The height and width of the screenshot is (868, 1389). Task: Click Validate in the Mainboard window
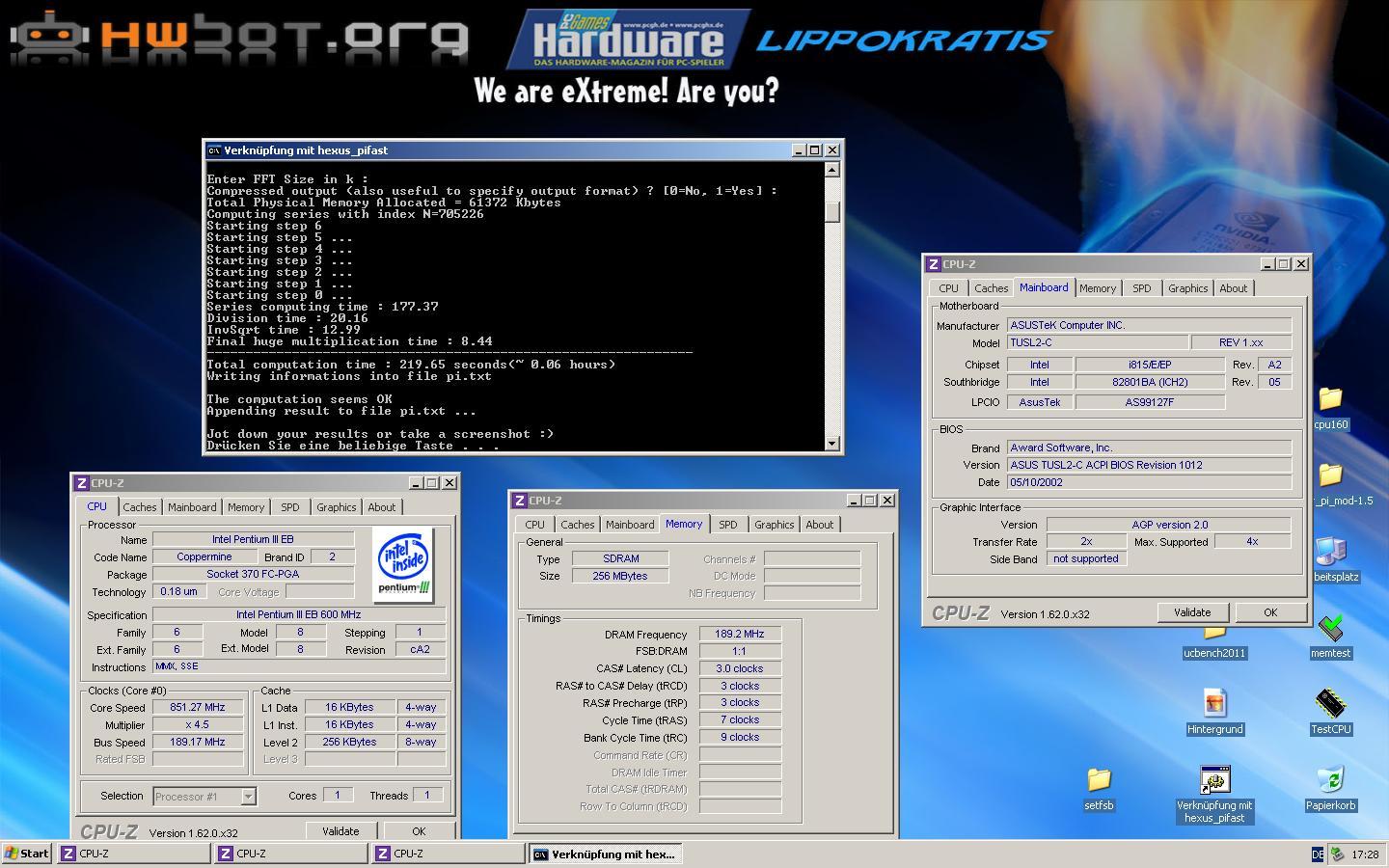point(1192,612)
